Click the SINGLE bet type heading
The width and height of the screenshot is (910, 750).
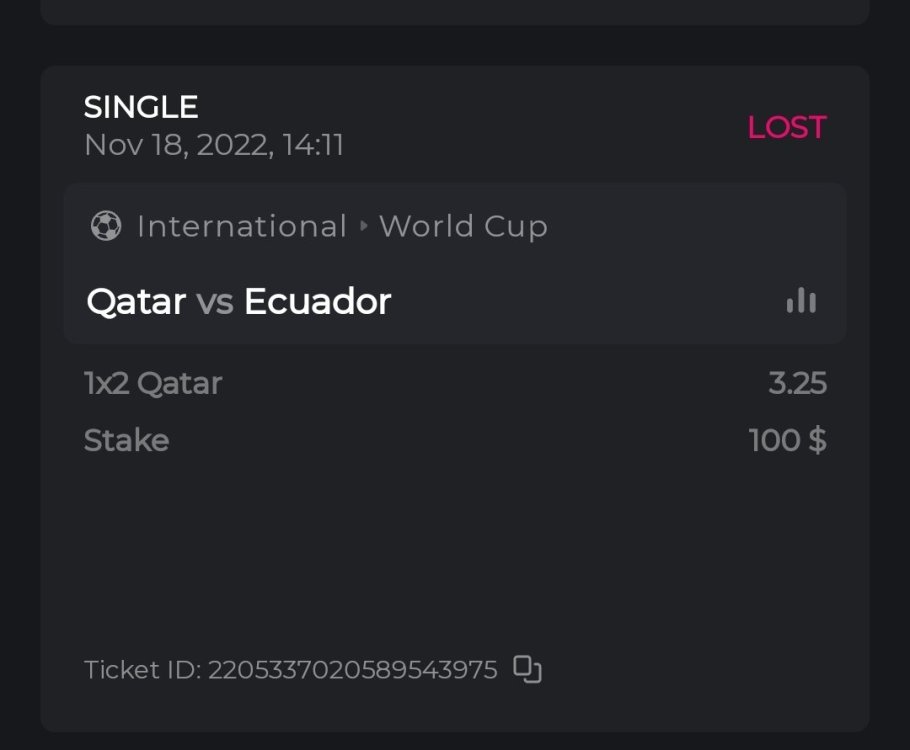(x=141, y=107)
